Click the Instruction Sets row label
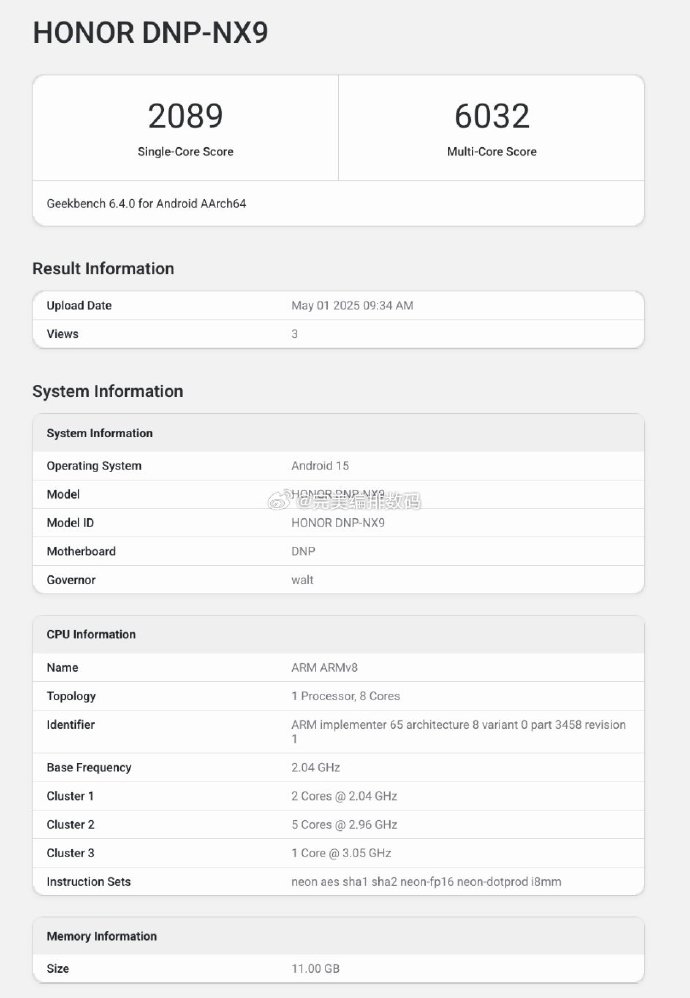The height and width of the screenshot is (998, 690). [x=88, y=881]
